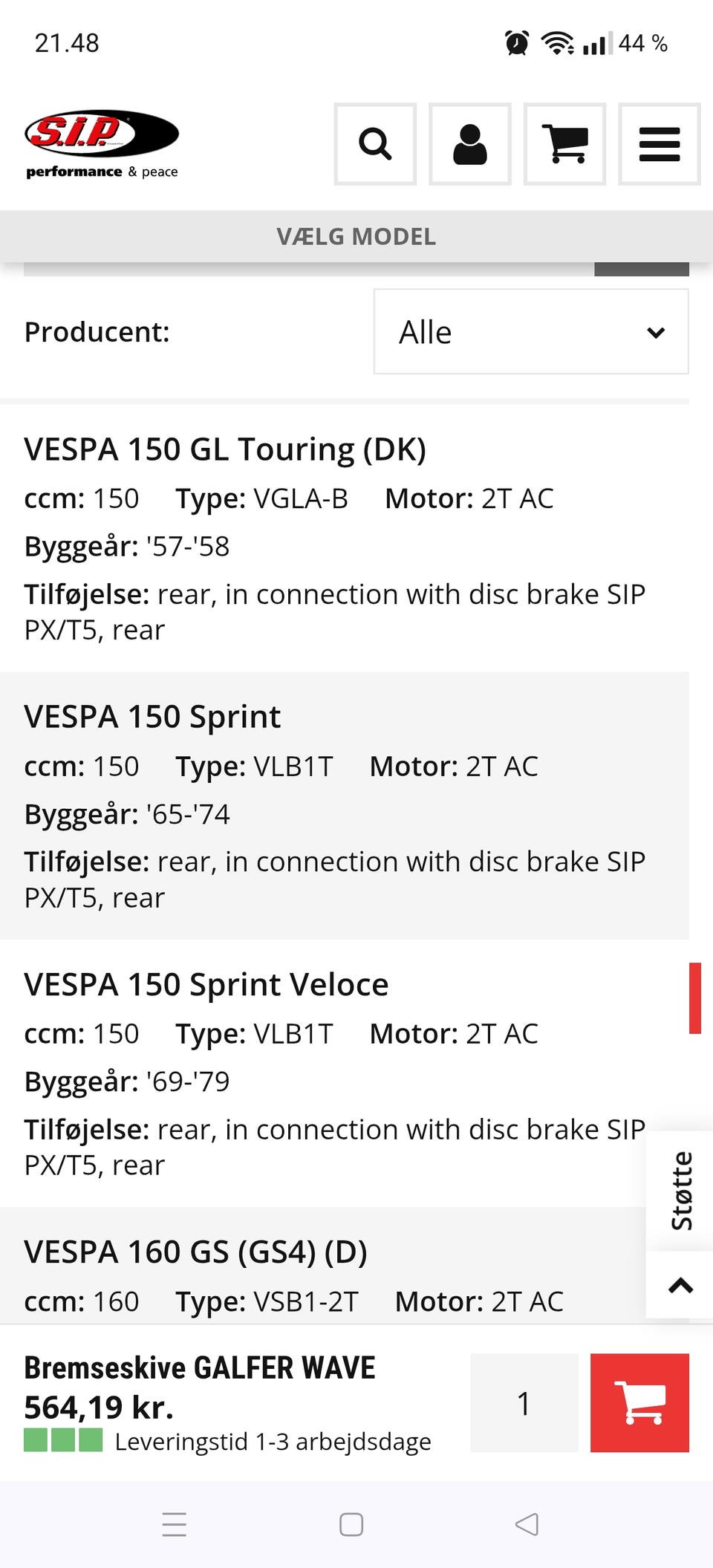Tap the Android home button
Image resolution: width=713 pixels, height=1568 pixels.
[351, 1524]
